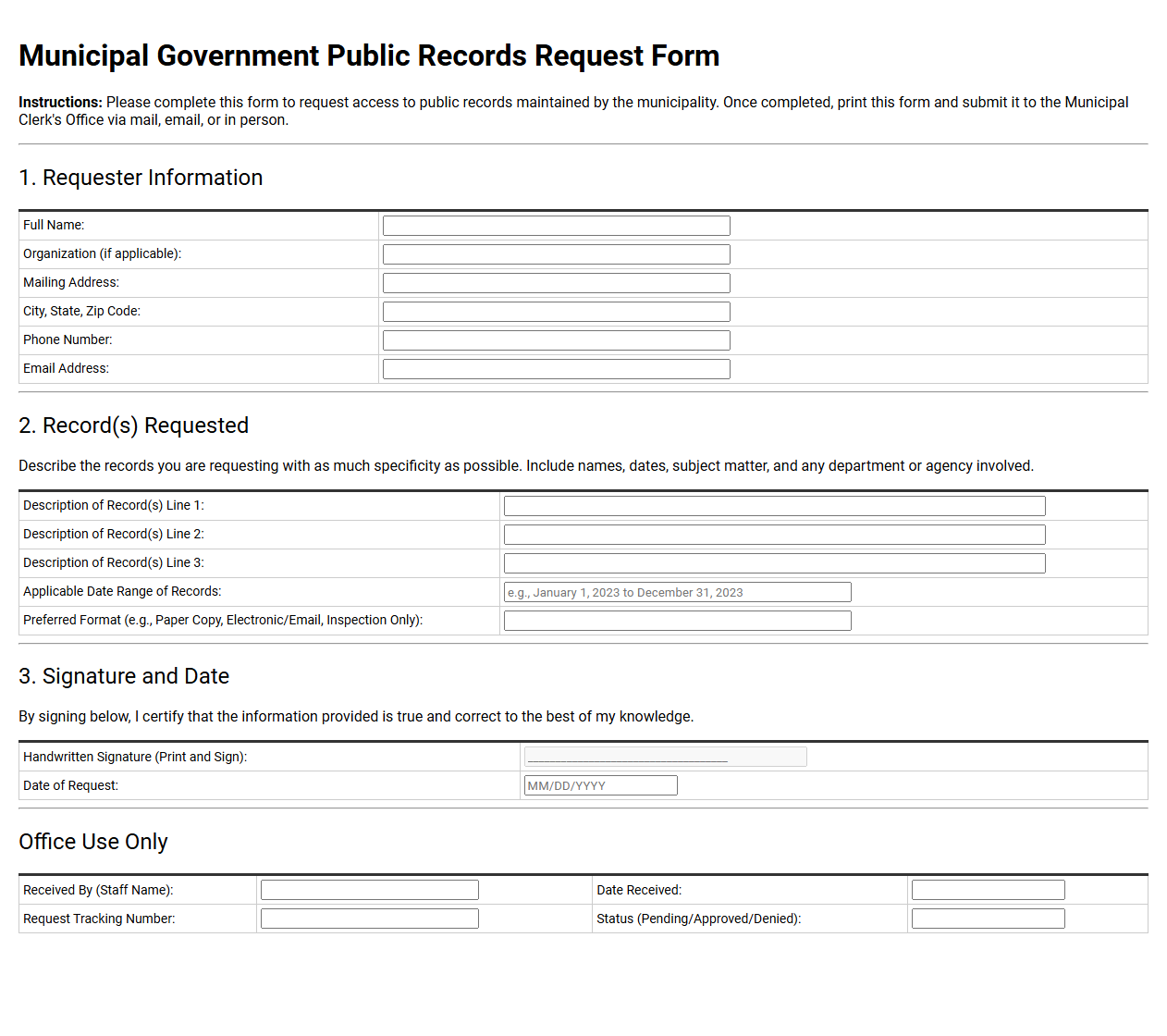
Task: Click the 'Description of Record(s) Line 3:' label
Action: pyautogui.click(x=114, y=562)
